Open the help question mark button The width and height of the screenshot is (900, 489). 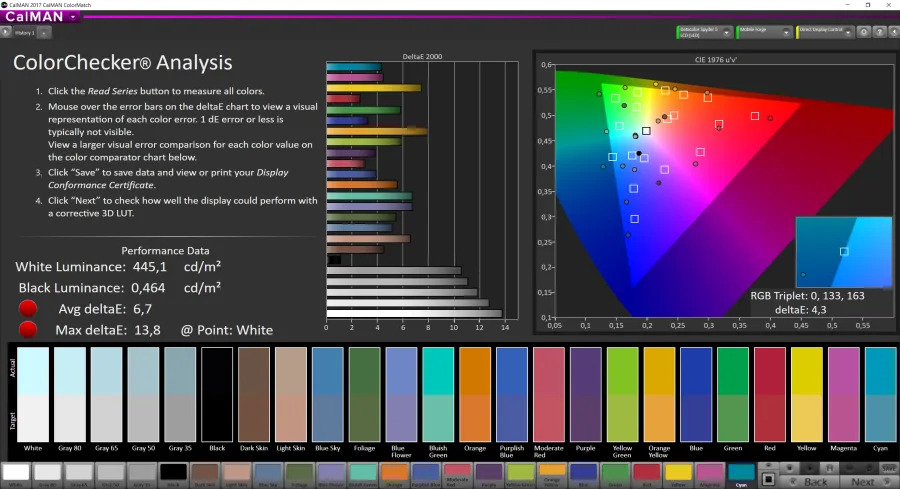click(879, 32)
